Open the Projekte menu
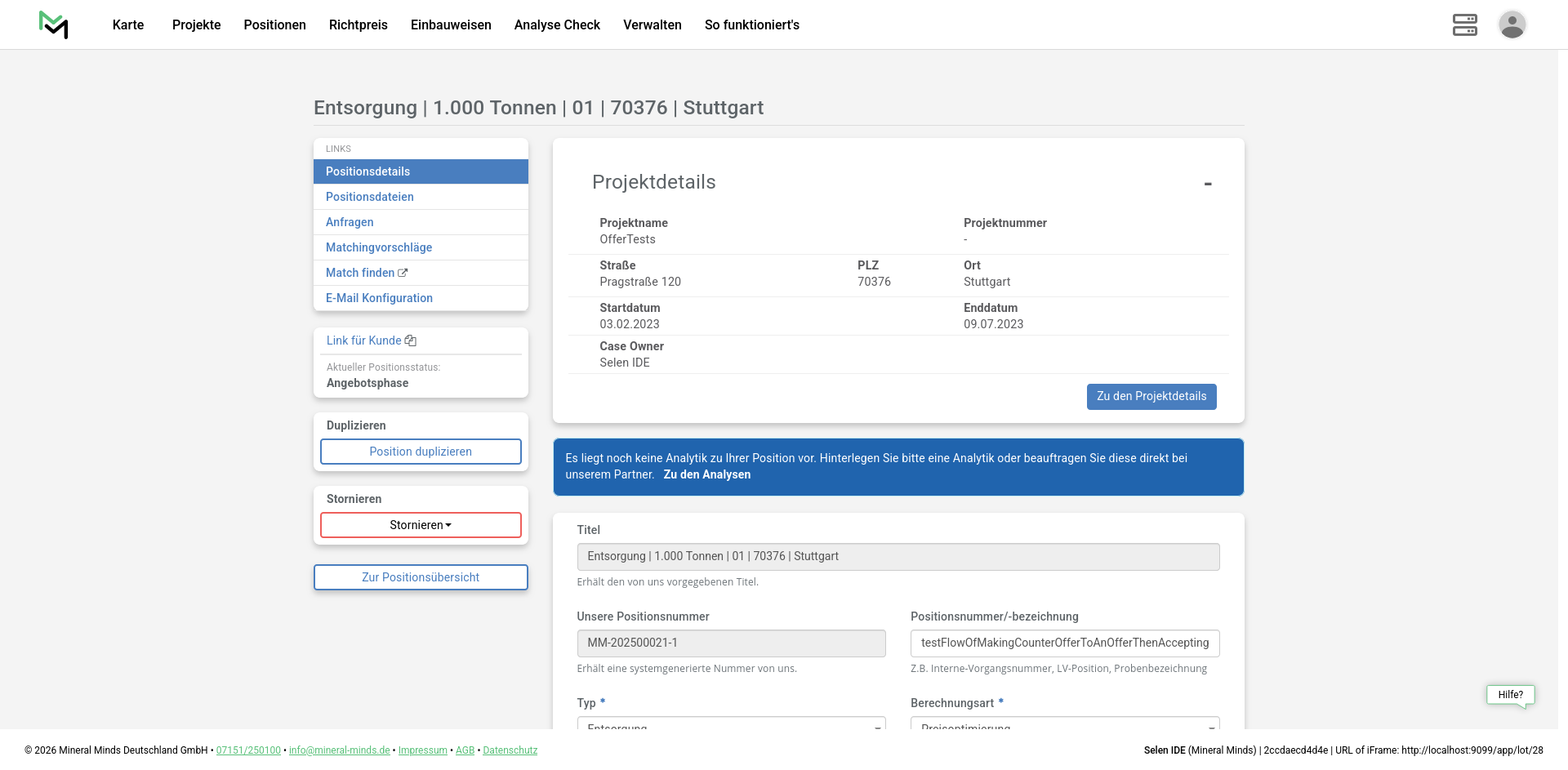 click(196, 24)
